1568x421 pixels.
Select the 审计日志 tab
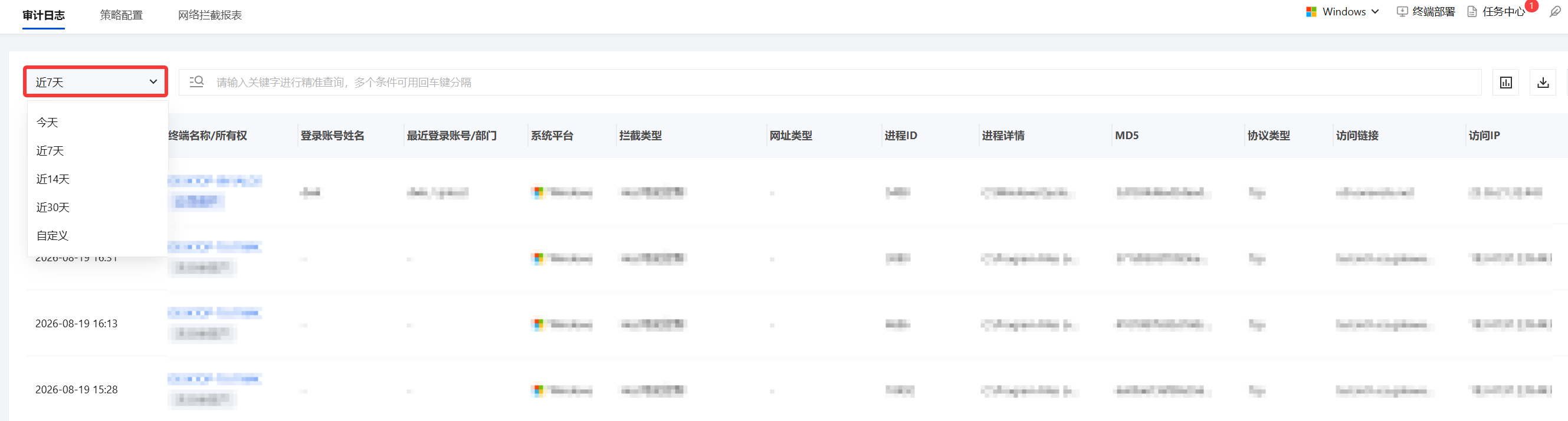click(43, 15)
